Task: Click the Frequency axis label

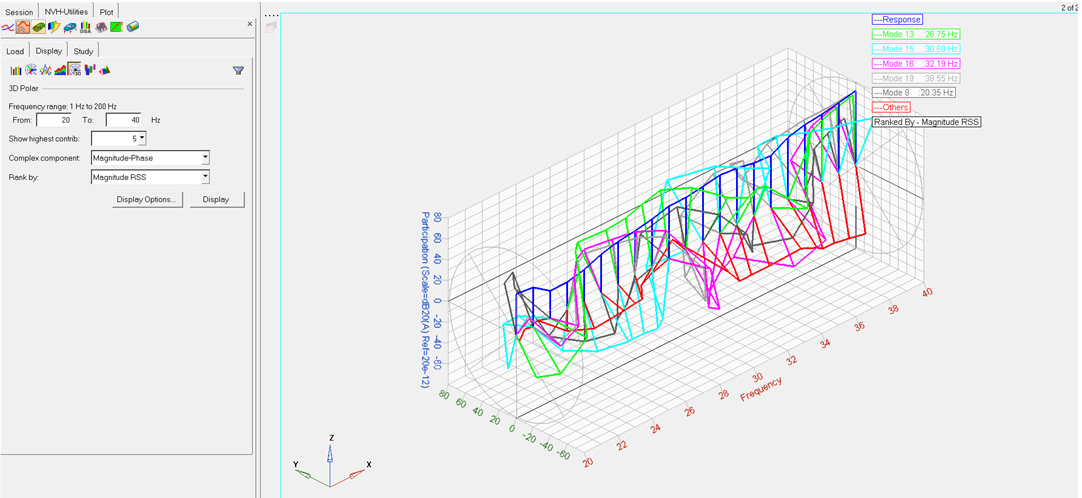Action: click(x=761, y=389)
